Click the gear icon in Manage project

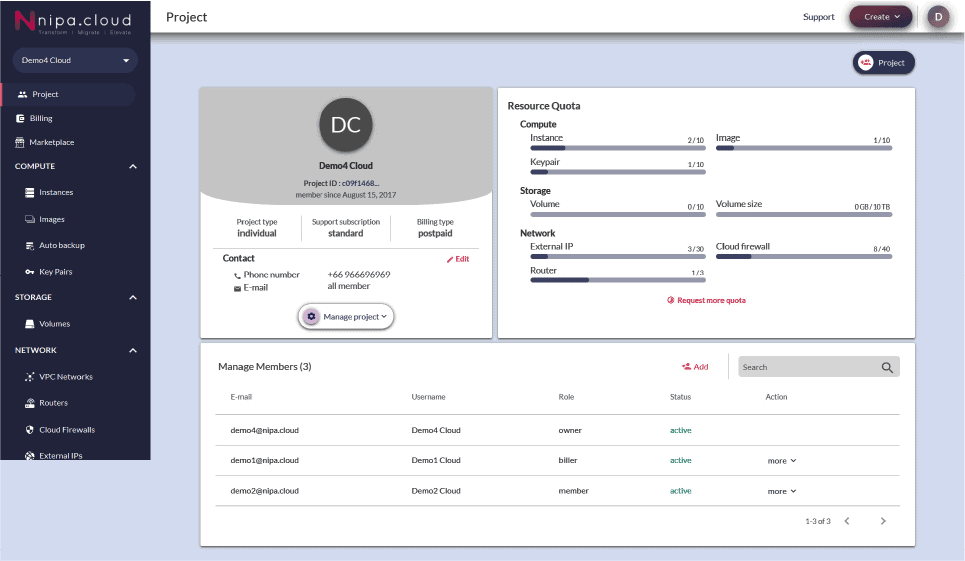tap(311, 316)
